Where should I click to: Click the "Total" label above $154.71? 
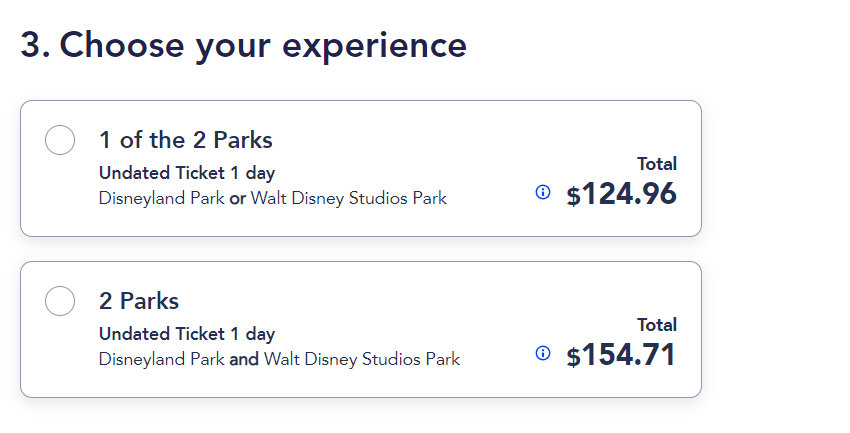(x=657, y=325)
